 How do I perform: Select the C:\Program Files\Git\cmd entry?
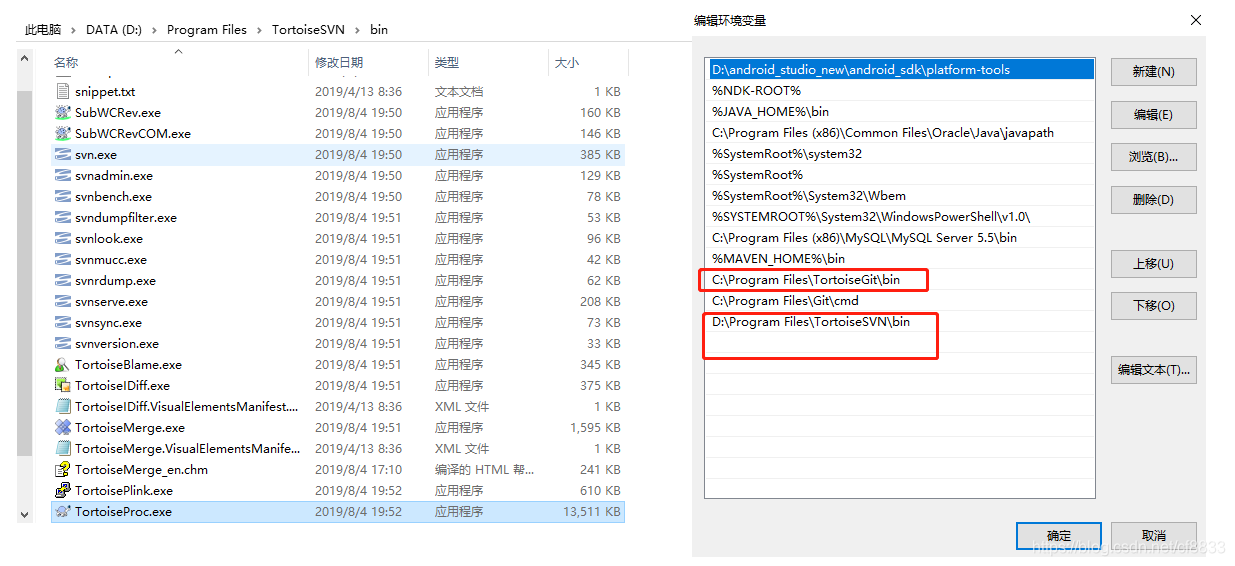pyautogui.click(x=900, y=301)
